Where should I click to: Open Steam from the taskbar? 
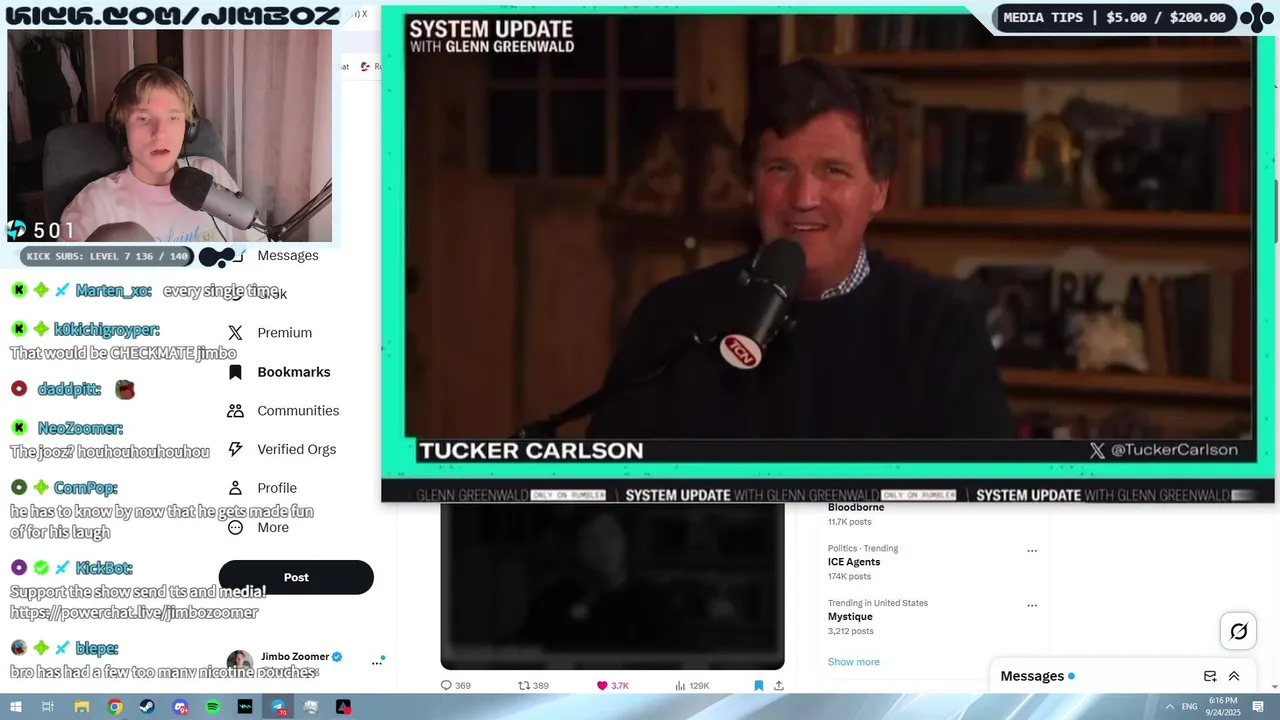click(148, 707)
